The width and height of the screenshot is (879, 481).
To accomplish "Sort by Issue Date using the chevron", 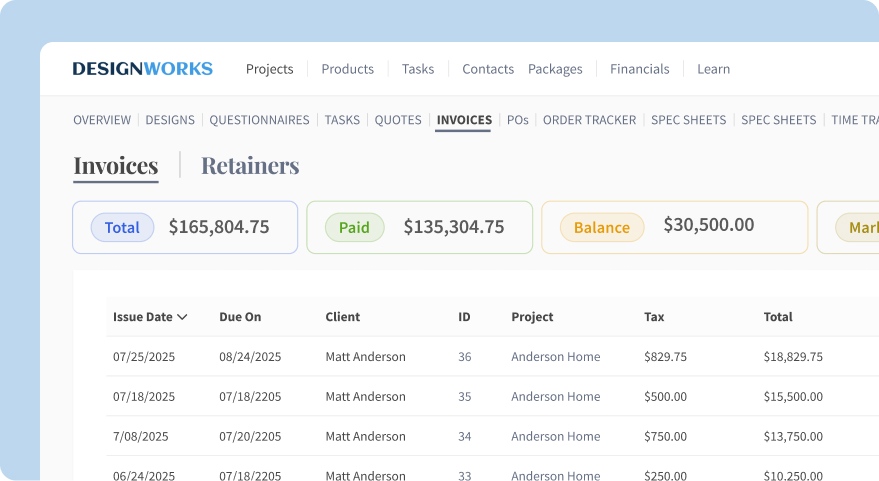I will 182,317.
